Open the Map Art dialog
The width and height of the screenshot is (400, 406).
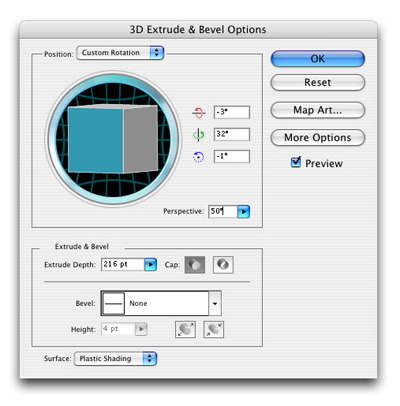tap(318, 110)
